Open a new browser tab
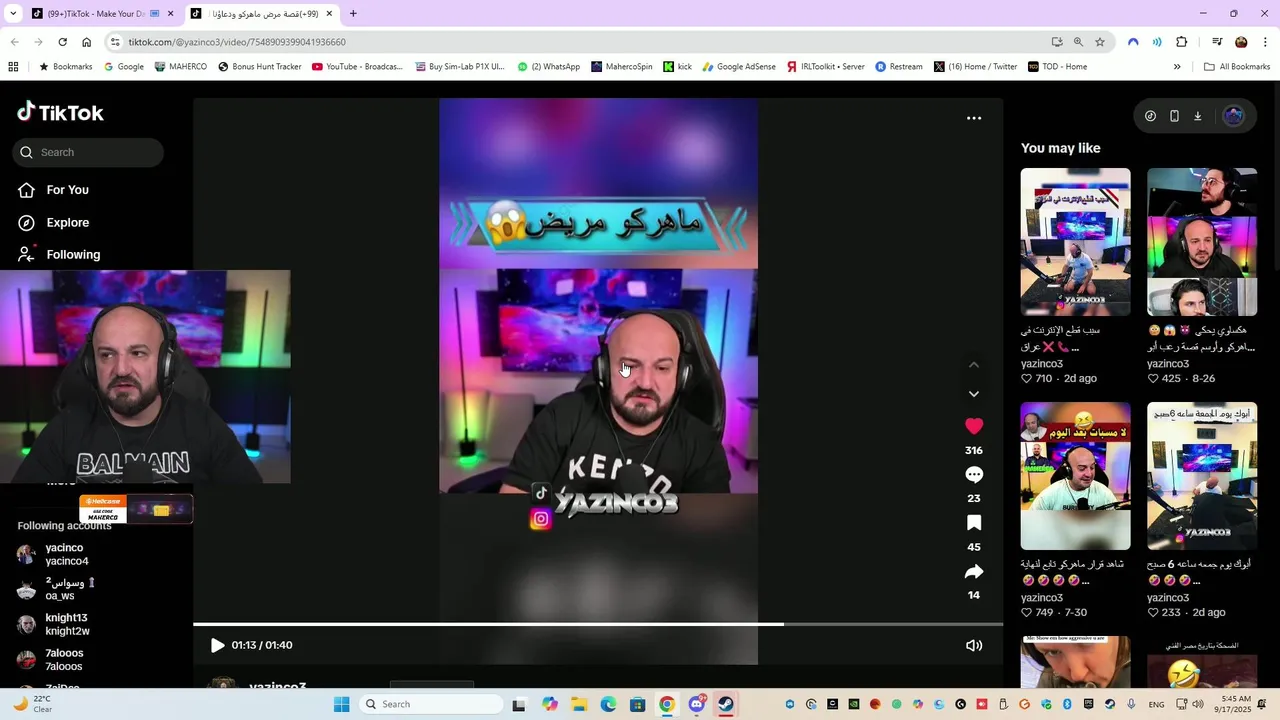Image resolution: width=1280 pixels, height=720 pixels. [353, 14]
